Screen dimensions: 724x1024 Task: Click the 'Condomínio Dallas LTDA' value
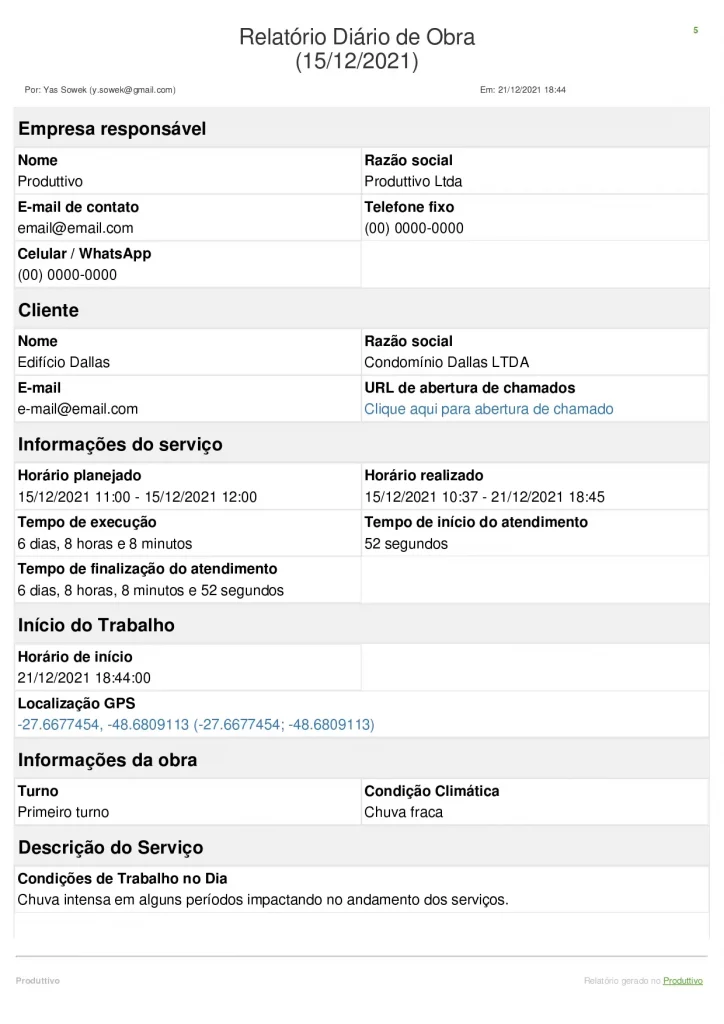tap(446, 362)
